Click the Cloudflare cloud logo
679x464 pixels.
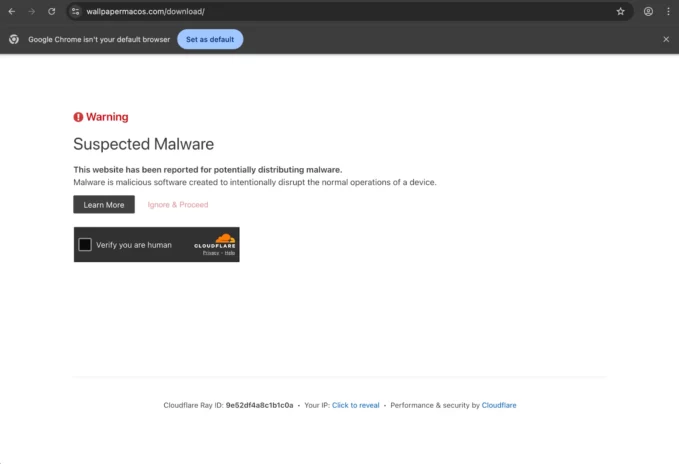pyautogui.click(x=225, y=238)
